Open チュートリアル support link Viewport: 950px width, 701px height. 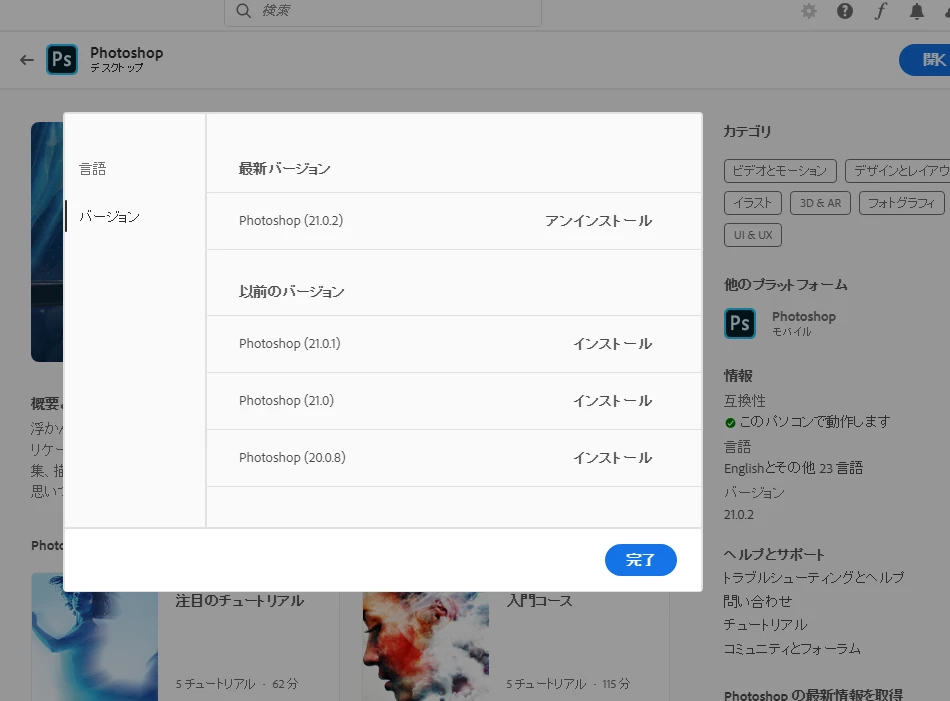[766, 625]
